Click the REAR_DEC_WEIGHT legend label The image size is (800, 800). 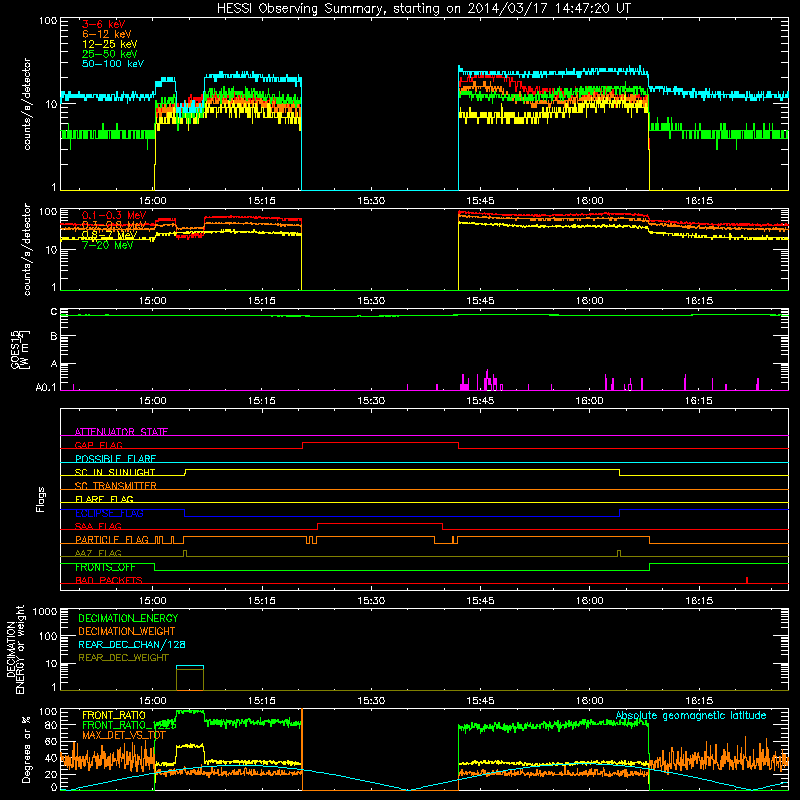(123, 658)
